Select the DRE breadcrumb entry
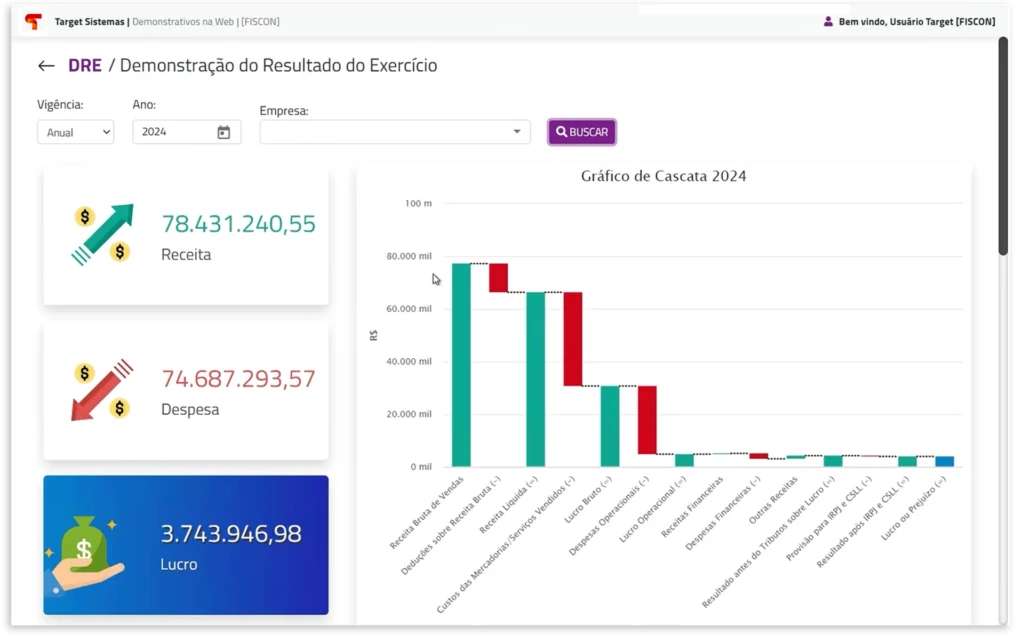 coord(85,65)
